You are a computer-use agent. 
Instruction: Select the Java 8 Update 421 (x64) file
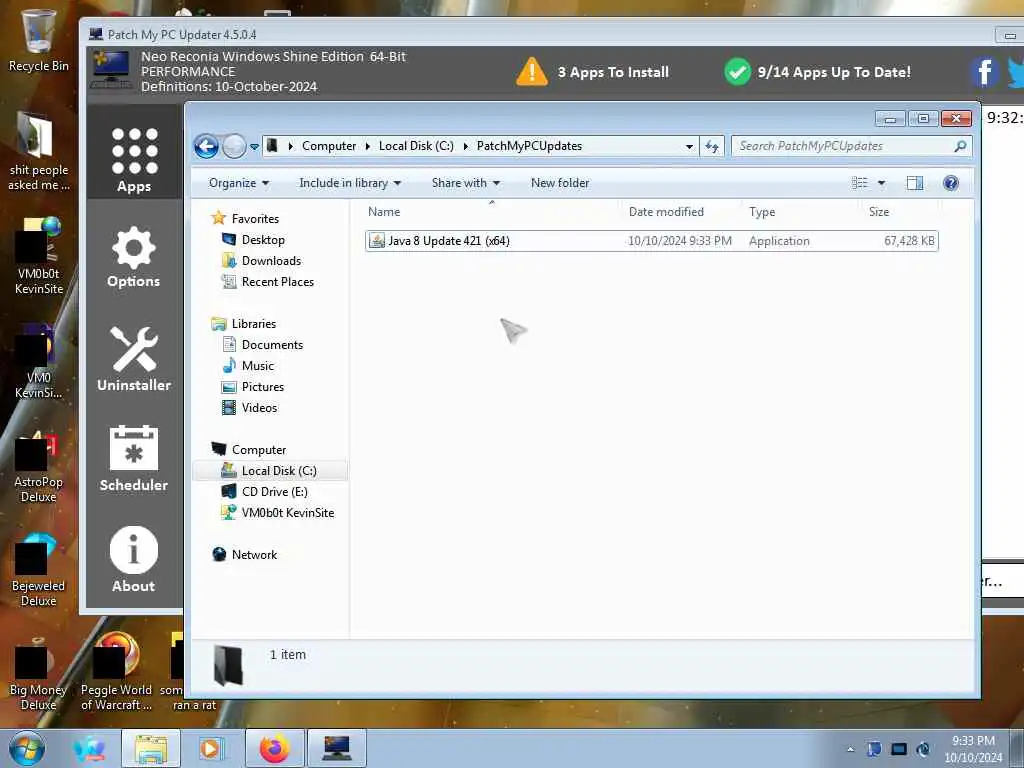point(652,241)
